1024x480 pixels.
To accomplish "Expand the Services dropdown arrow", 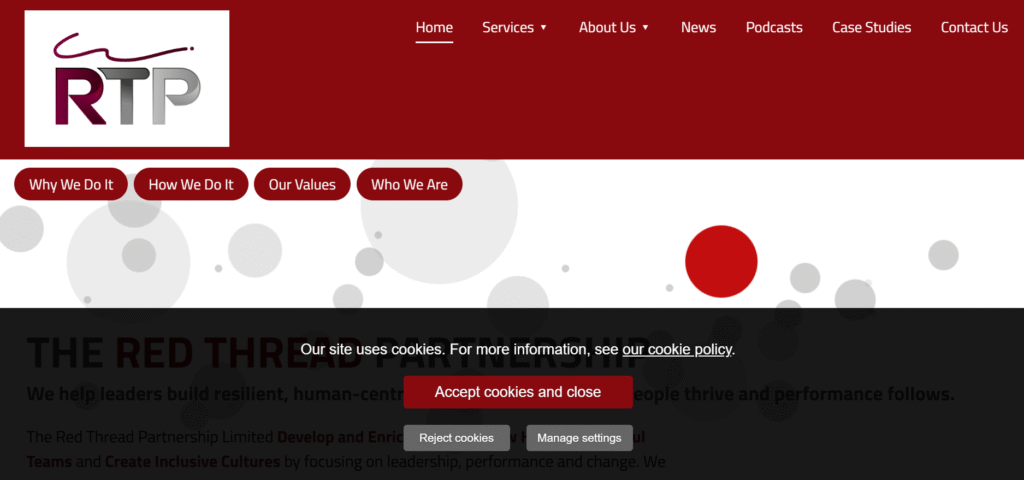I will click(543, 27).
